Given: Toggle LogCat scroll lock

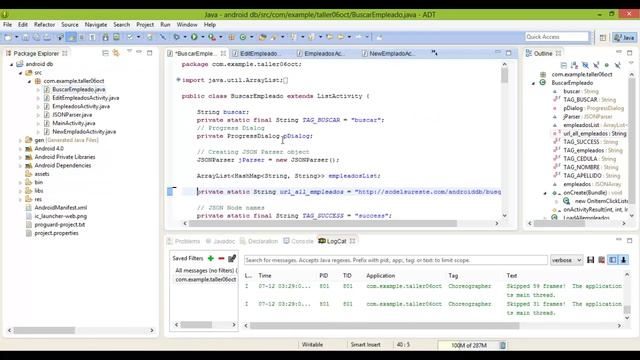Looking at the screenshot, I should tap(624, 260).
